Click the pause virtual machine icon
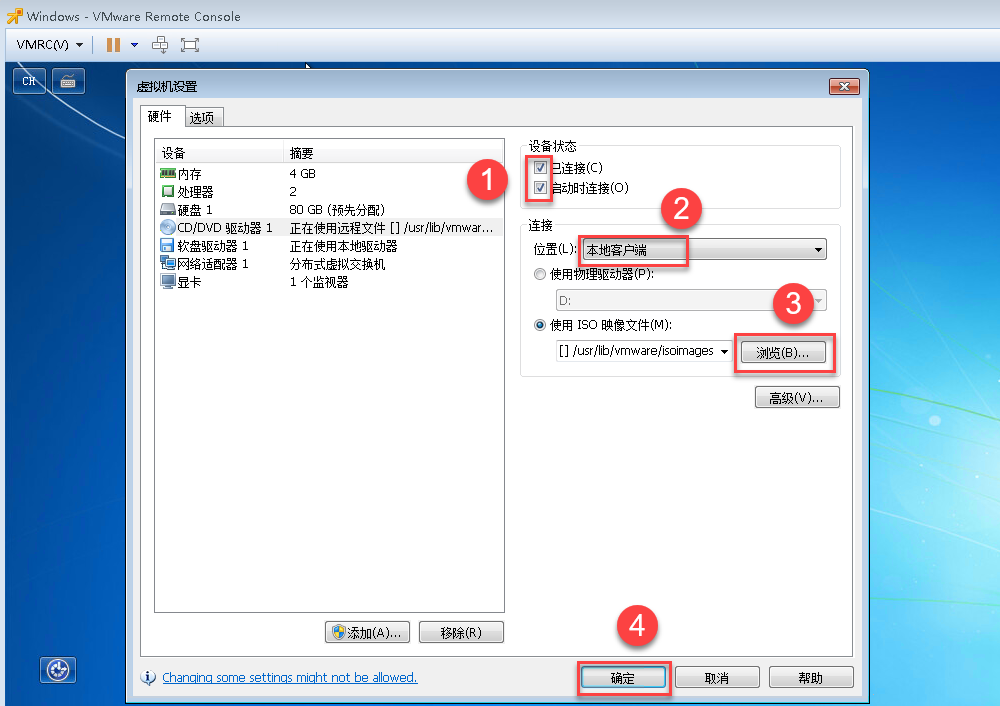Screen dimensions: 1000x706 [x=113, y=45]
